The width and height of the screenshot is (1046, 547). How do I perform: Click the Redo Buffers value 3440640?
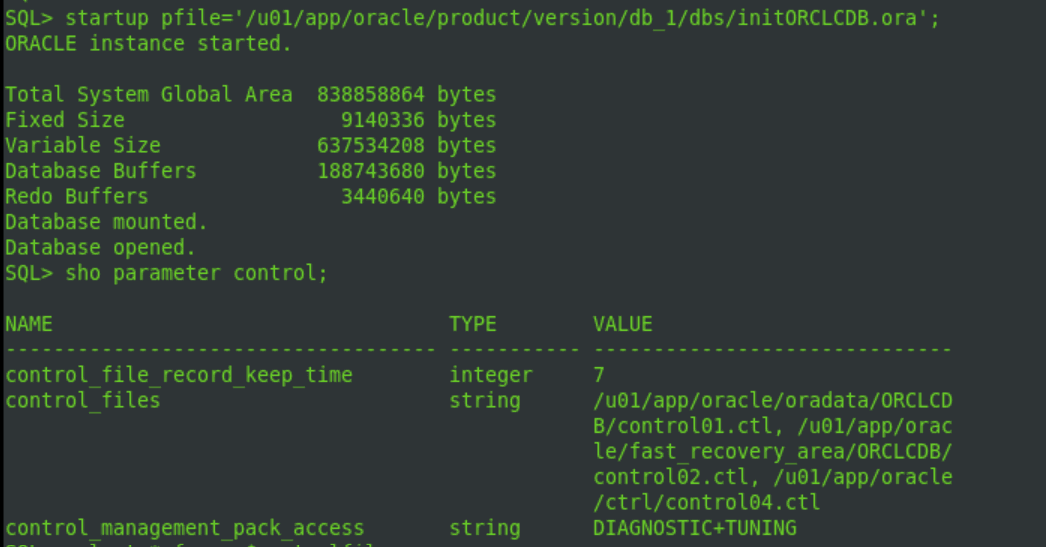click(x=382, y=197)
